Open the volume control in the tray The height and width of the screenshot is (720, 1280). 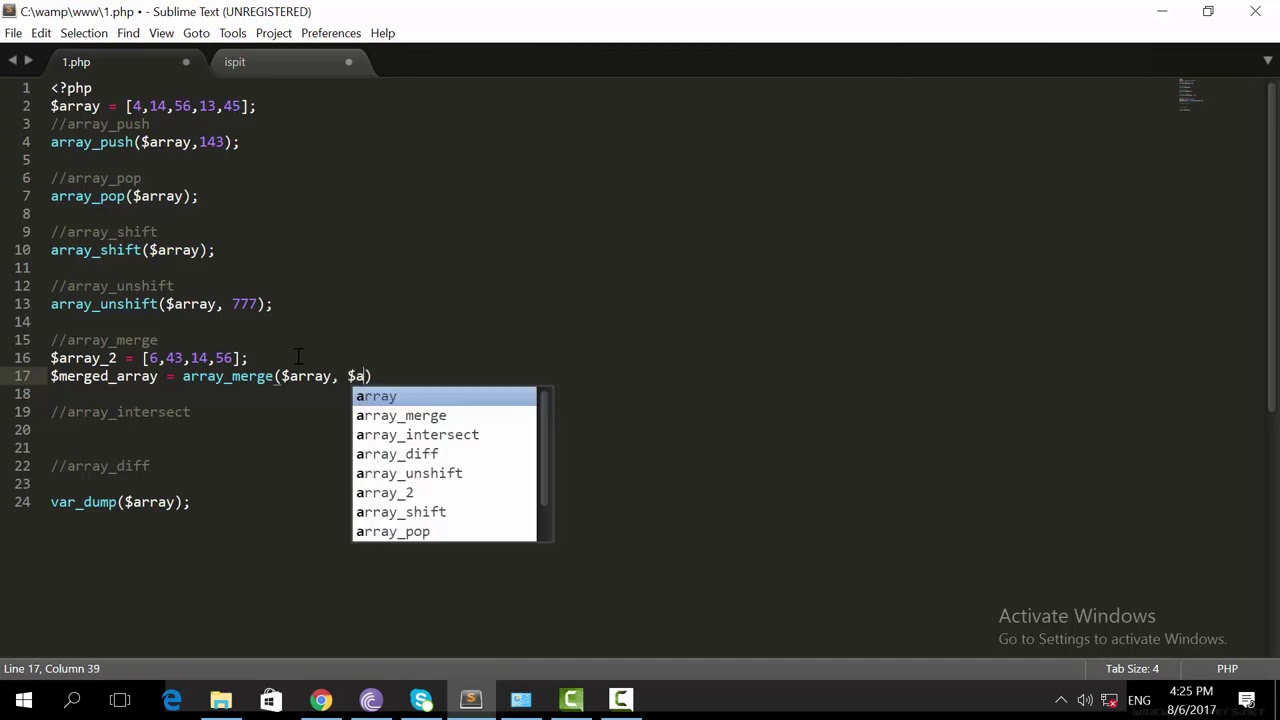(1087, 700)
